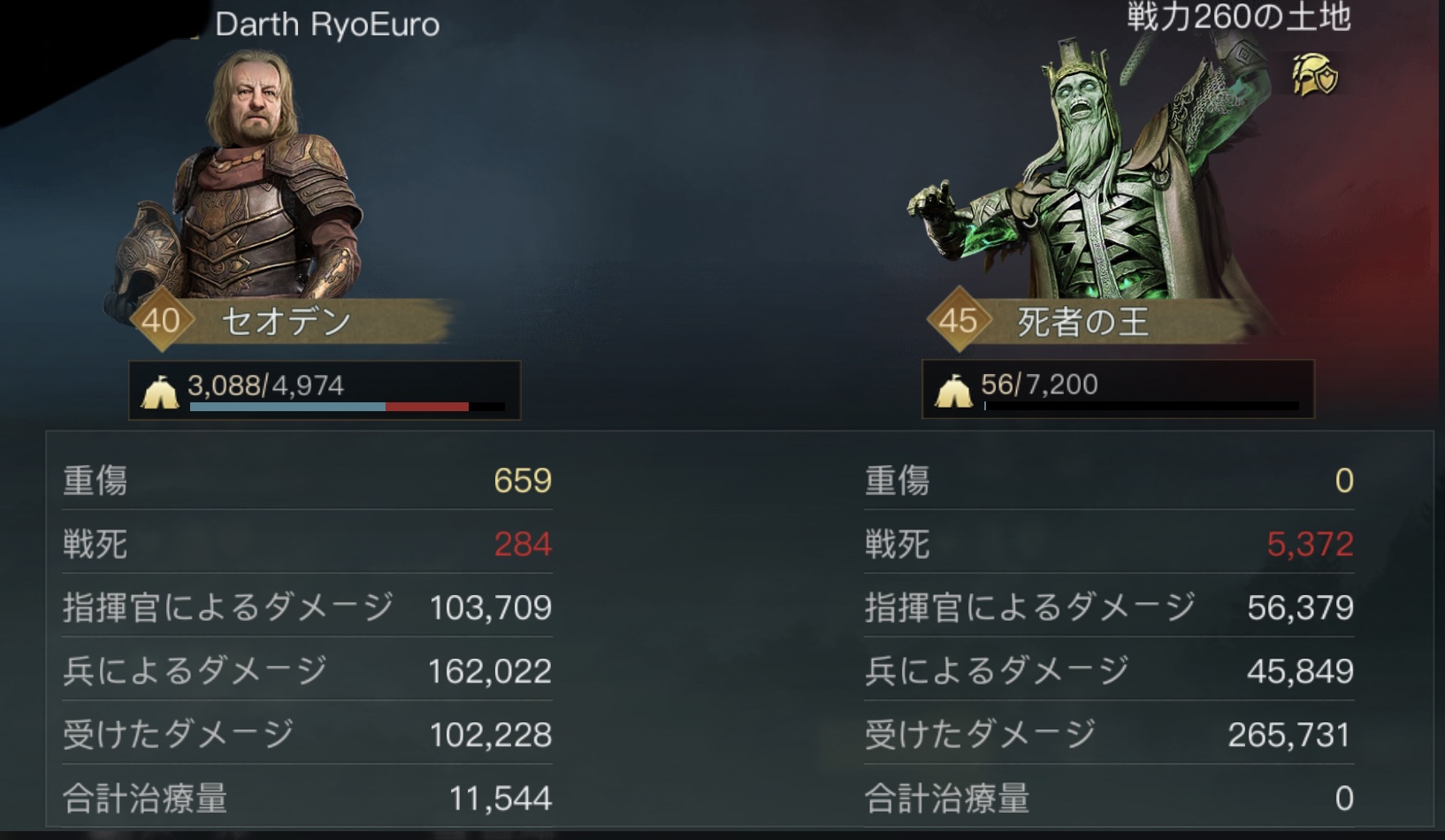Screen dimensions: 1445x840
Task: Click the 3,088/4,974 troop health bar
Action: click(325, 390)
